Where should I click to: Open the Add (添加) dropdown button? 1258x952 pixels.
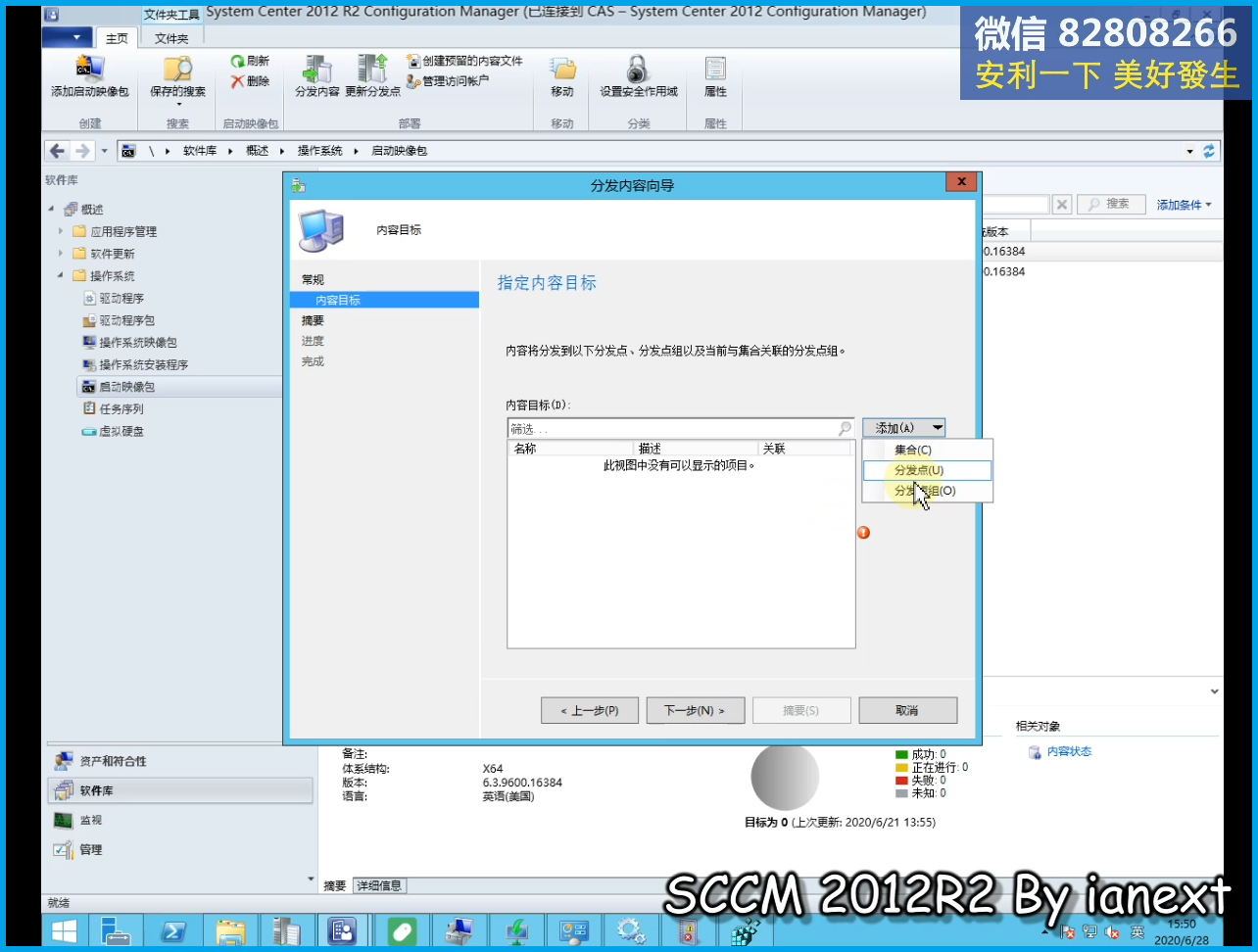point(903,428)
